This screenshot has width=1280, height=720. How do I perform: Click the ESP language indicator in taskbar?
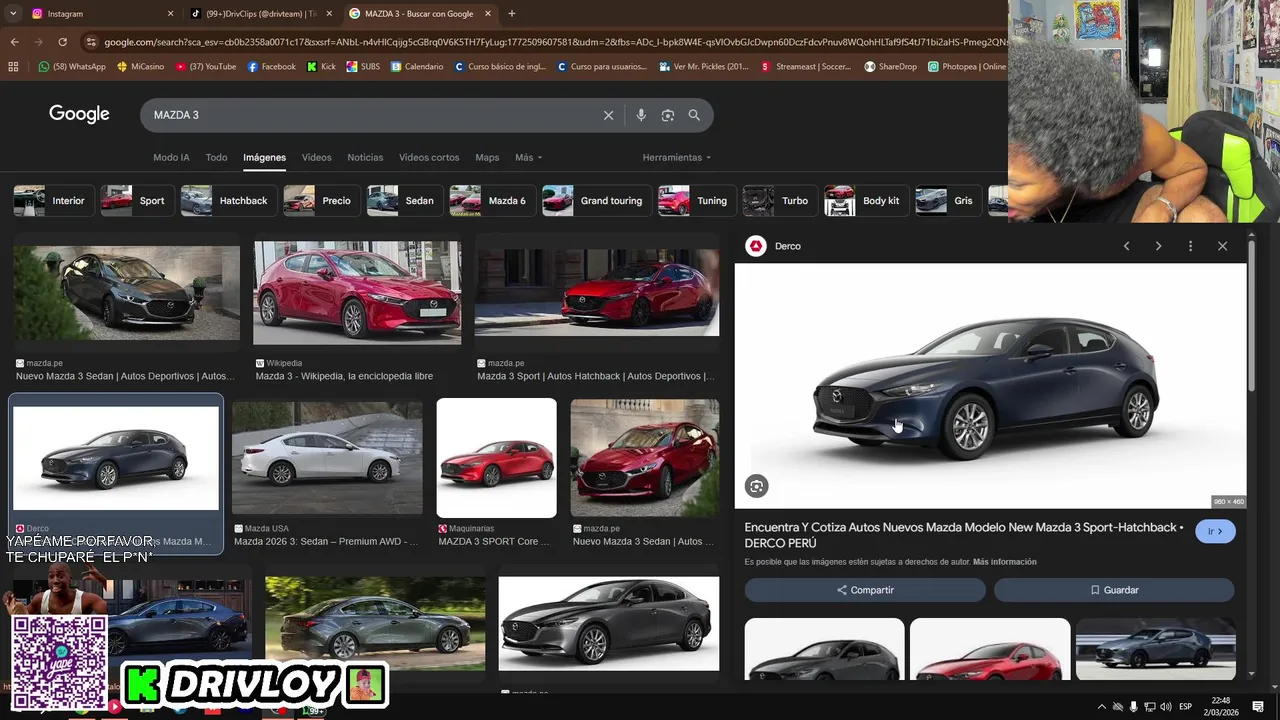click(1185, 707)
